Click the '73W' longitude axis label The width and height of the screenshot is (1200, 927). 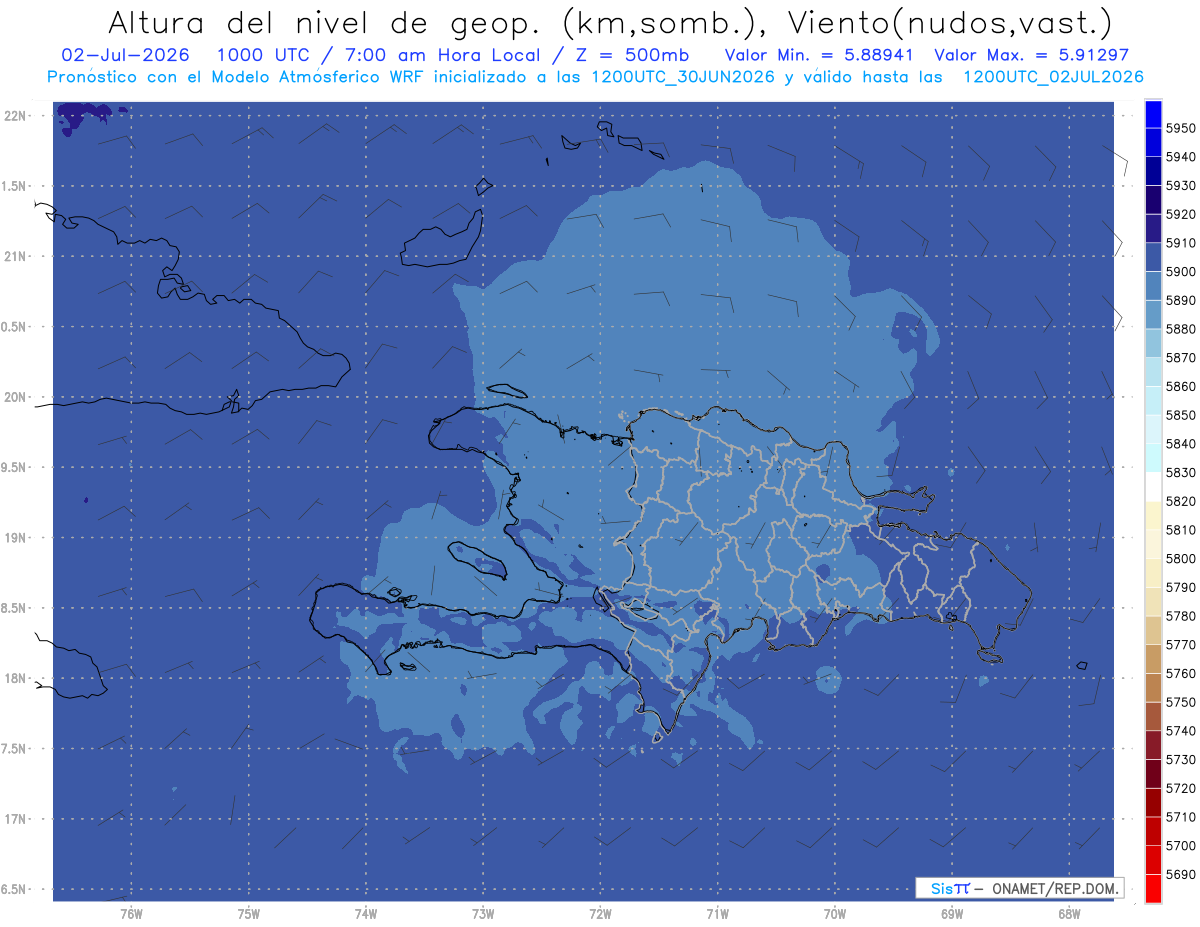483,914
